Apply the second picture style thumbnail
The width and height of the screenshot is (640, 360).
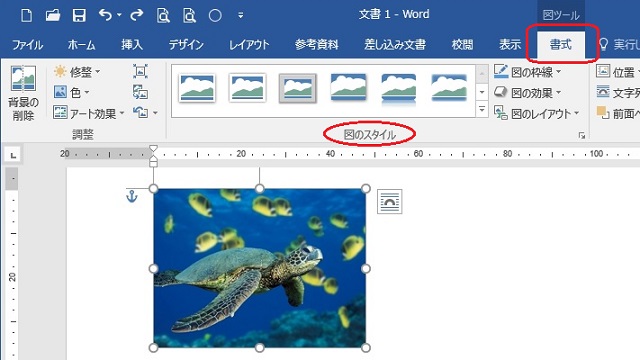247,88
